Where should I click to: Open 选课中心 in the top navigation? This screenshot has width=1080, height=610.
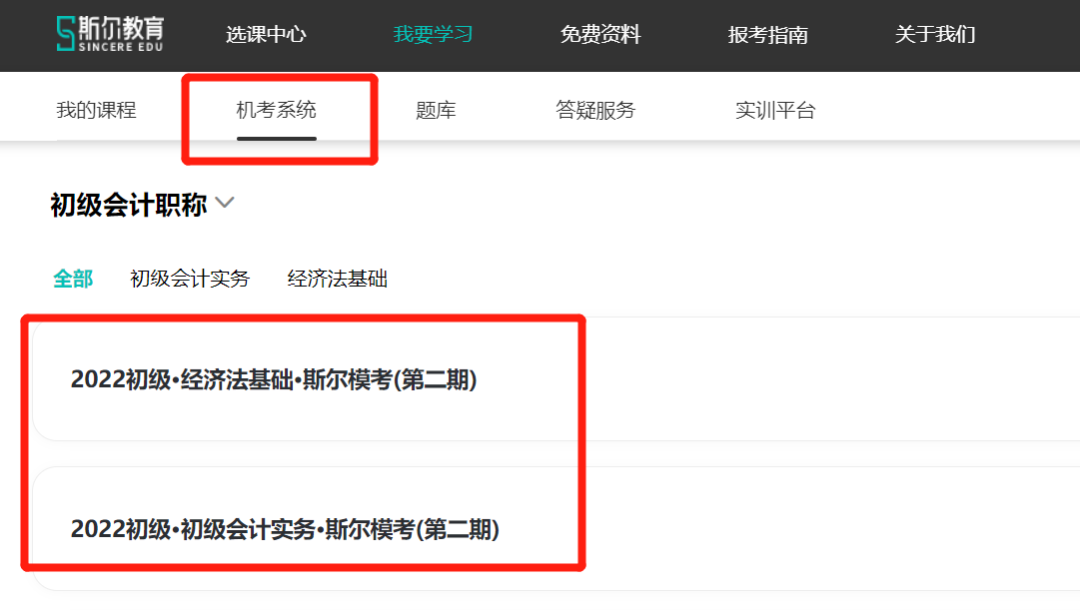point(266,34)
